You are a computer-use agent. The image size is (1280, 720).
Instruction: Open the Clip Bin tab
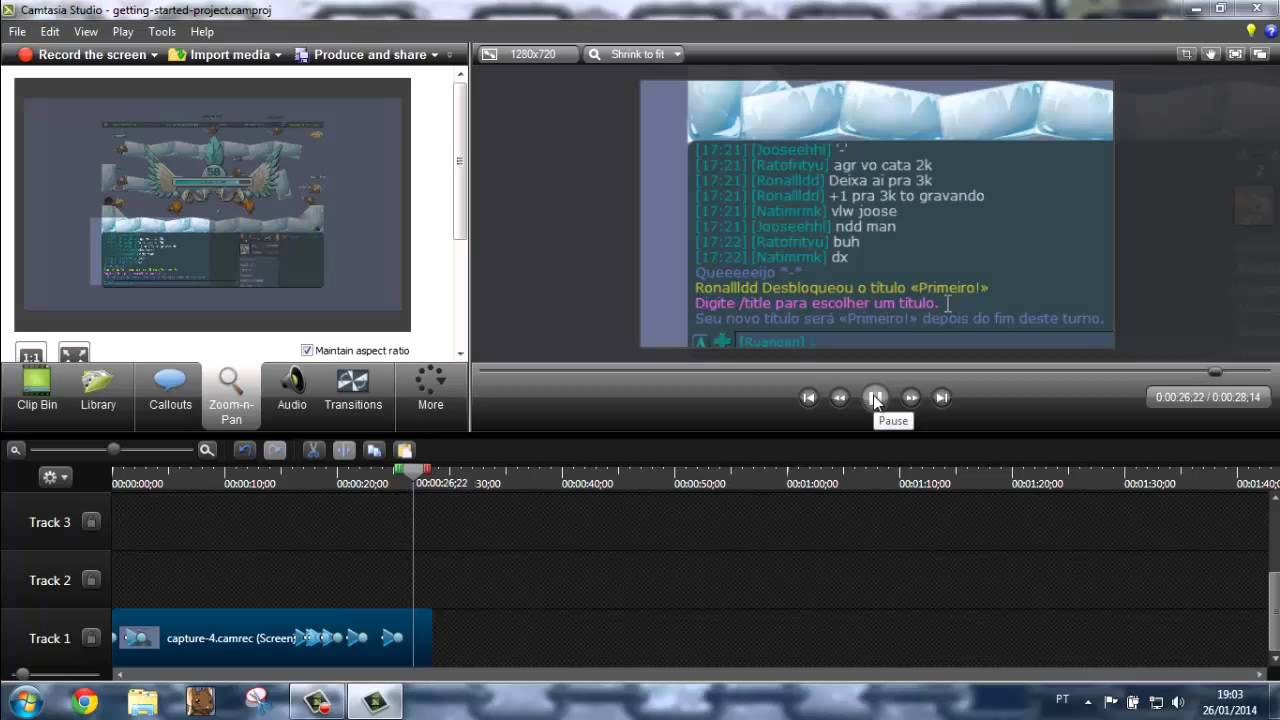[x=37, y=390]
